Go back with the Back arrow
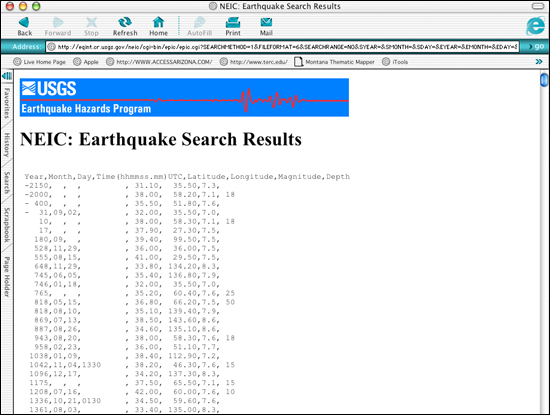The height and width of the screenshot is (415, 550). tap(24, 26)
